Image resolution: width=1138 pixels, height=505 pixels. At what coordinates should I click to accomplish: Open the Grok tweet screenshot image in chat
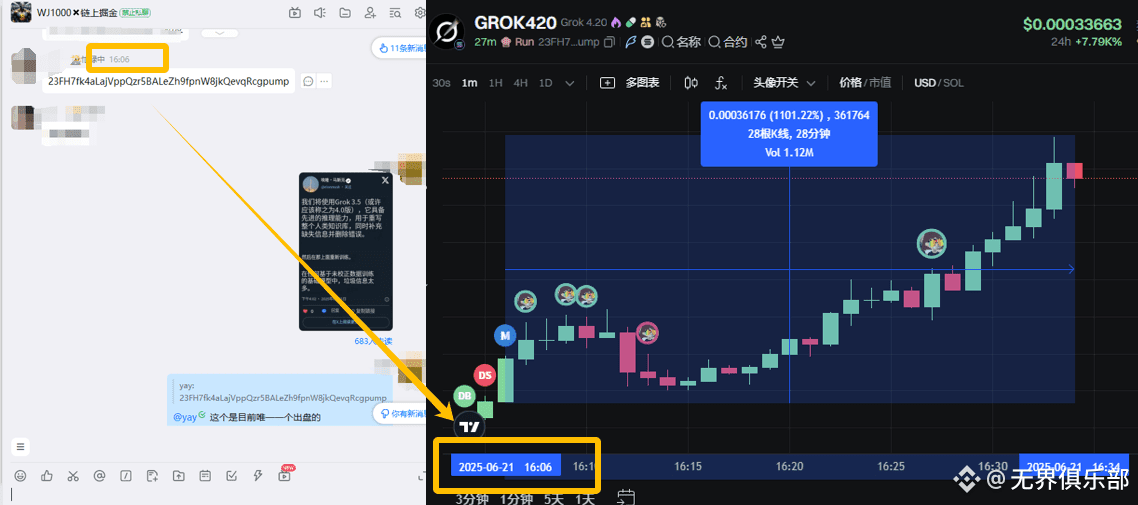tap(345, 251)
